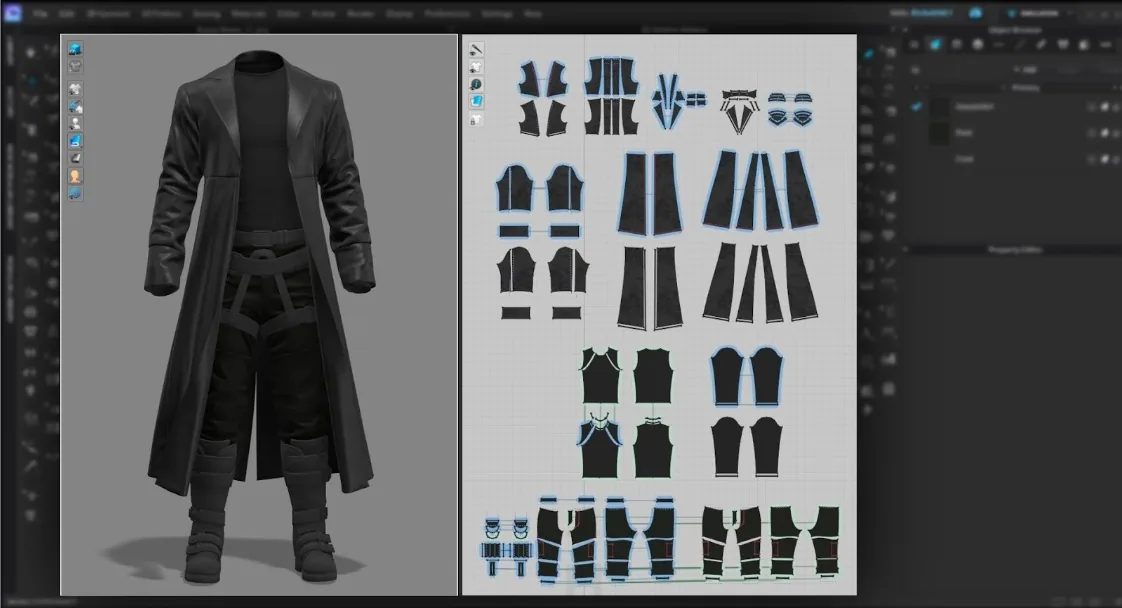The image size is (1122, 608).
Task: Click the white avatar figure icon in 3D toolbar
Action: point(75,124)
